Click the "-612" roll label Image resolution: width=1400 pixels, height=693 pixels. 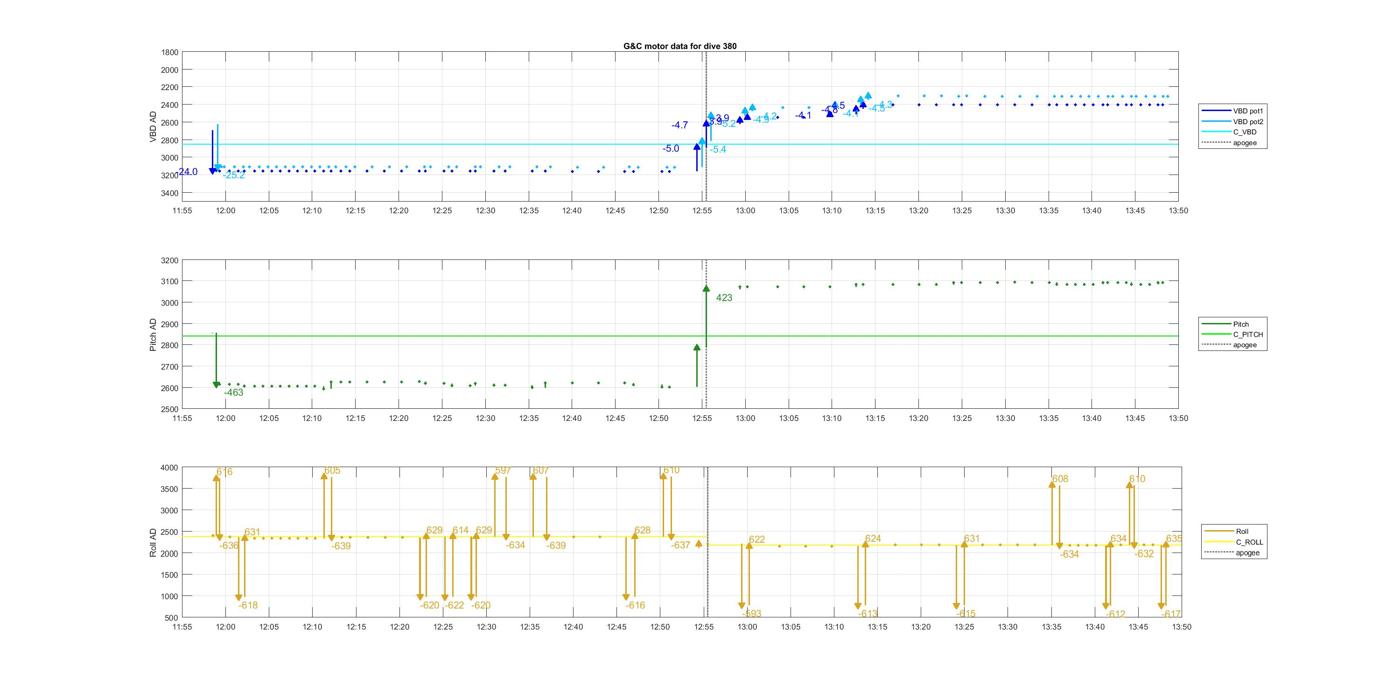point(1115,615)
